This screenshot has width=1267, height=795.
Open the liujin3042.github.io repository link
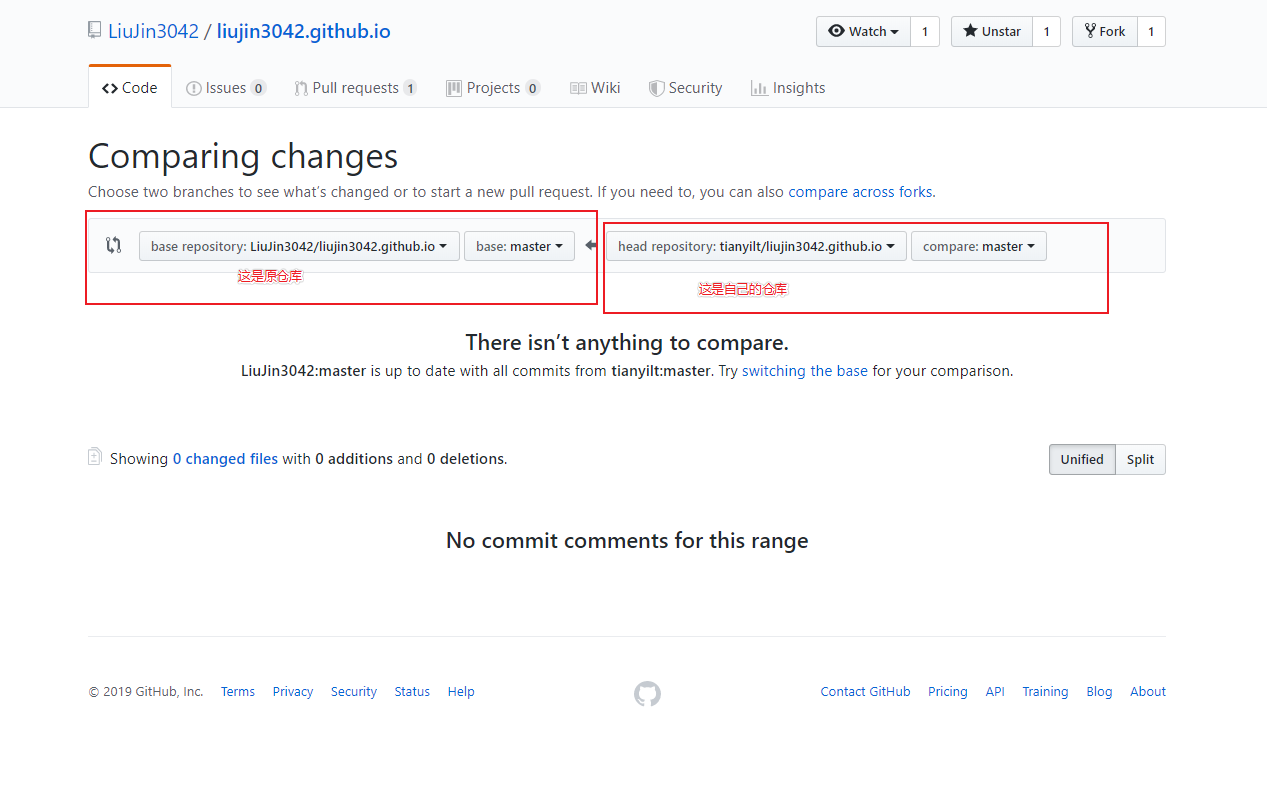click(304, 31)
